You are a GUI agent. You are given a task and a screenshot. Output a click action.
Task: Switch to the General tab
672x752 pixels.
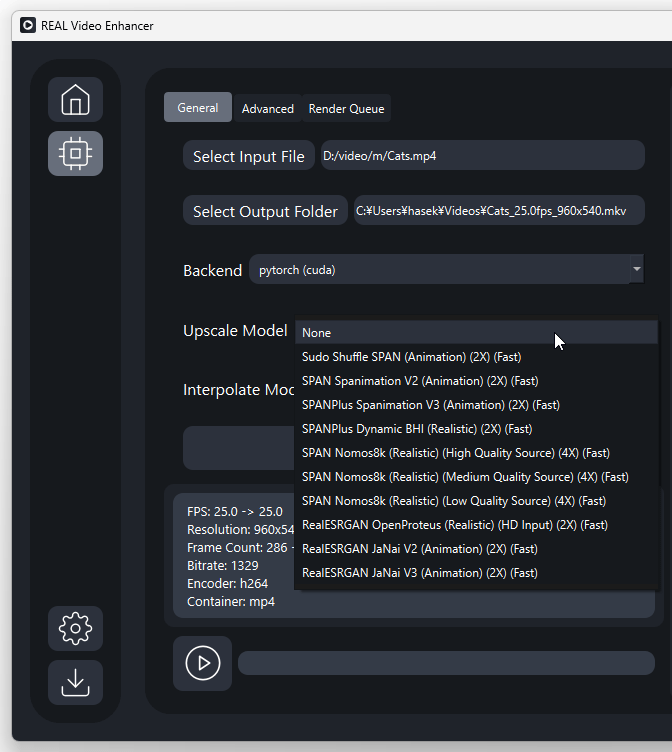pyautogui.click(x=198, y=107)
